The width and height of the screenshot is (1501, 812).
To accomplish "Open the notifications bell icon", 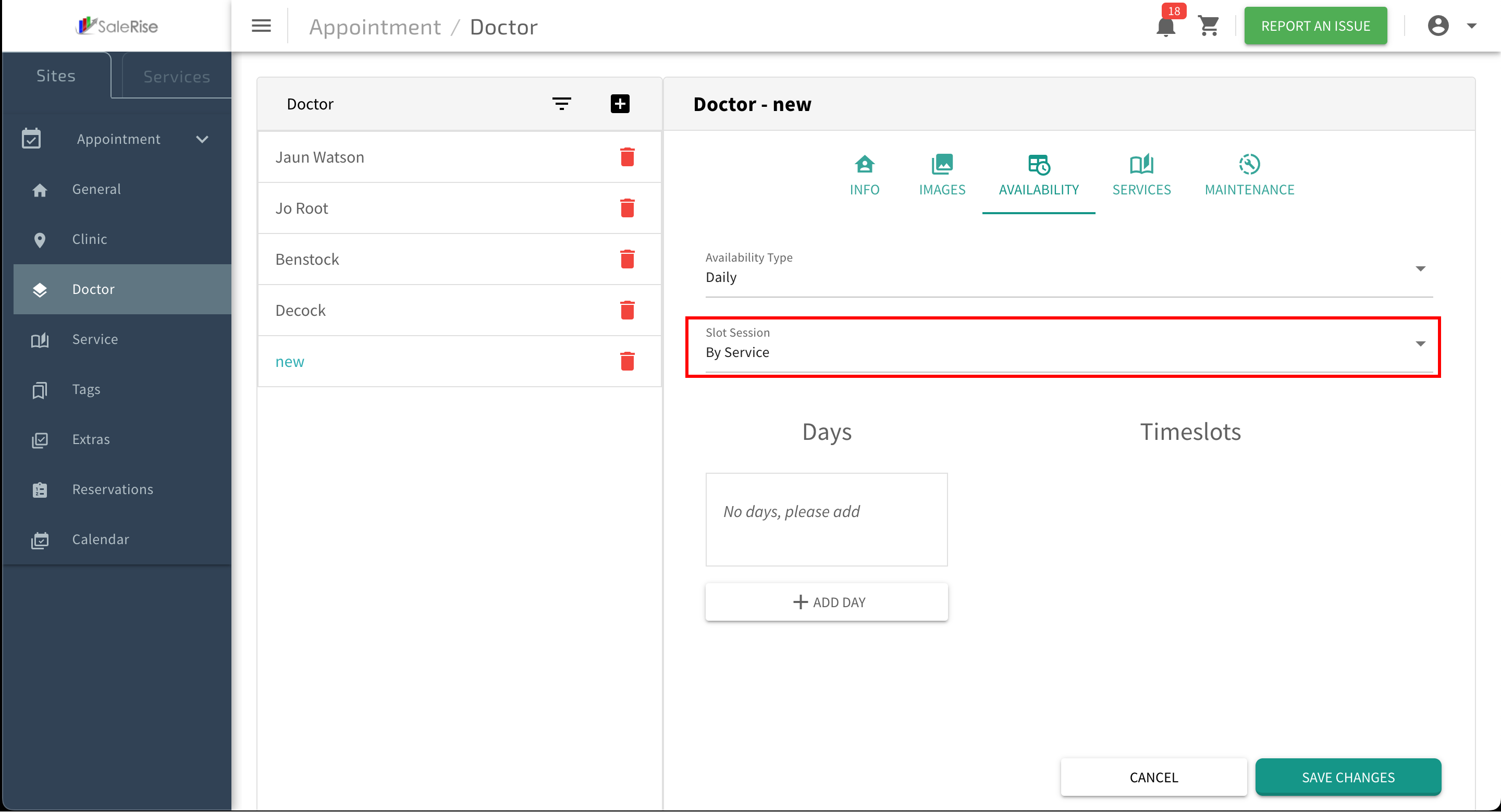I will point(1165,27).
